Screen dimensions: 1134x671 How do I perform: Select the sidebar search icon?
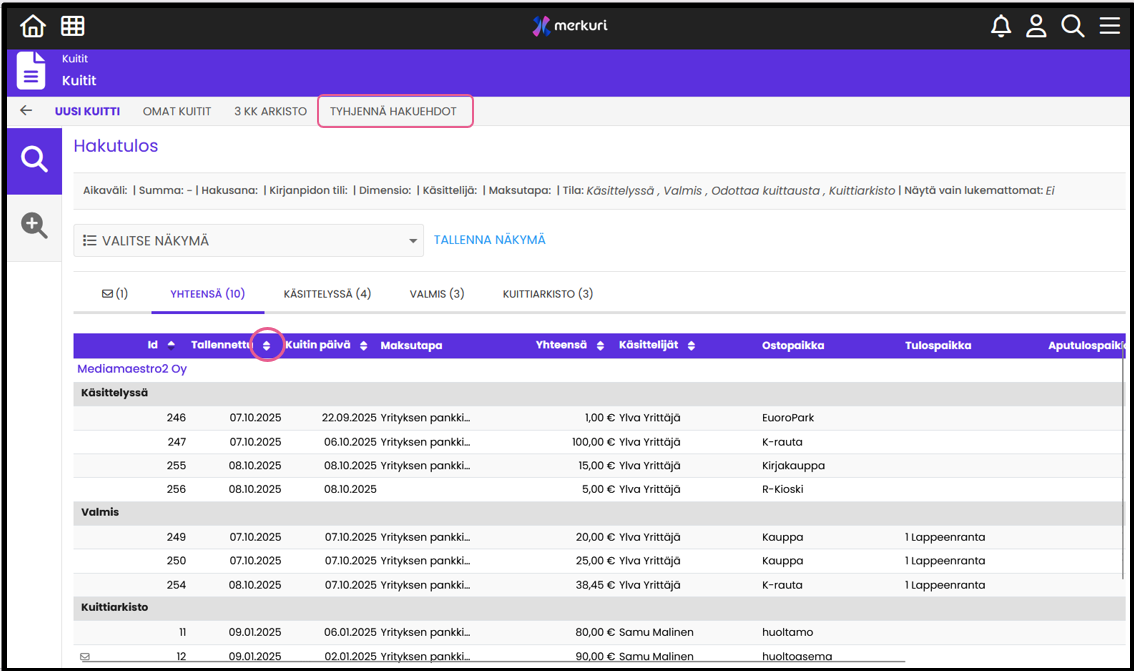(35, 160)
